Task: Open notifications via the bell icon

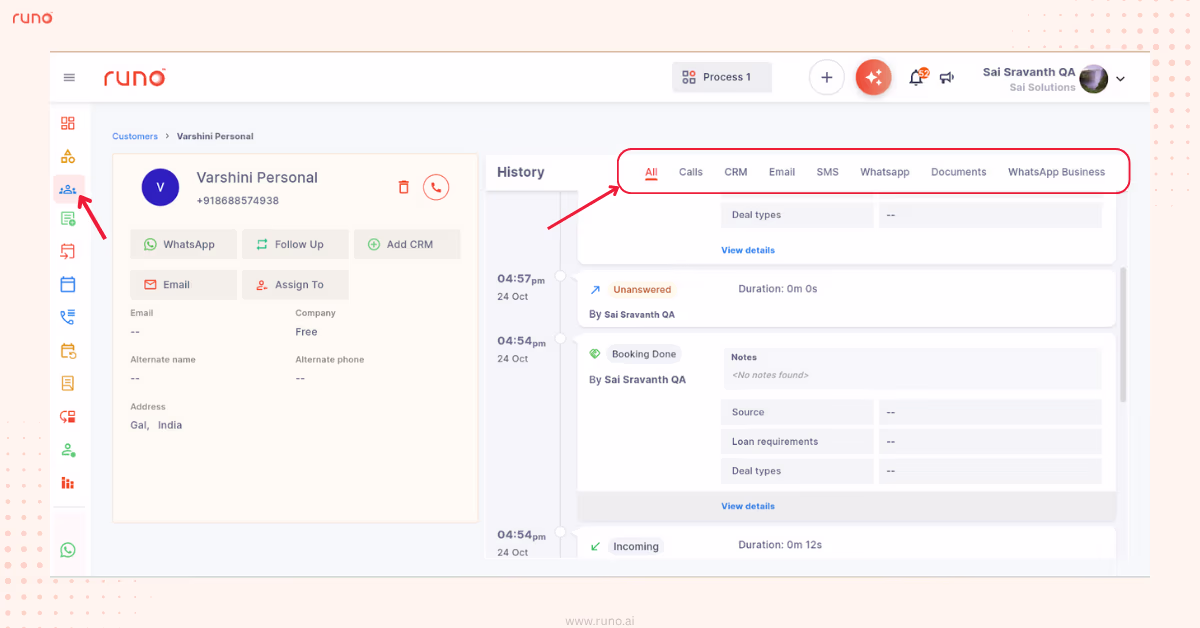Action: click(917, 77)
